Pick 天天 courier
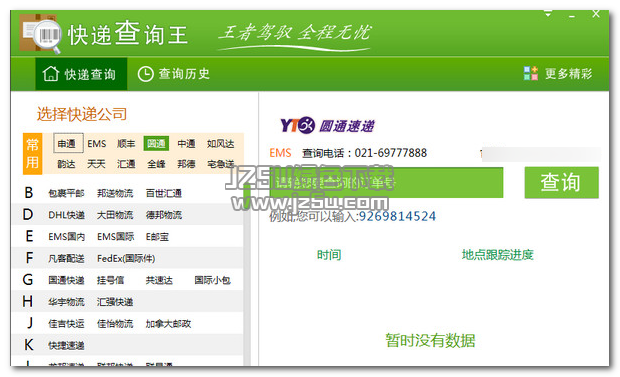Image resolution: width=620 pixels, height=377 pixels. pos(96,164)
